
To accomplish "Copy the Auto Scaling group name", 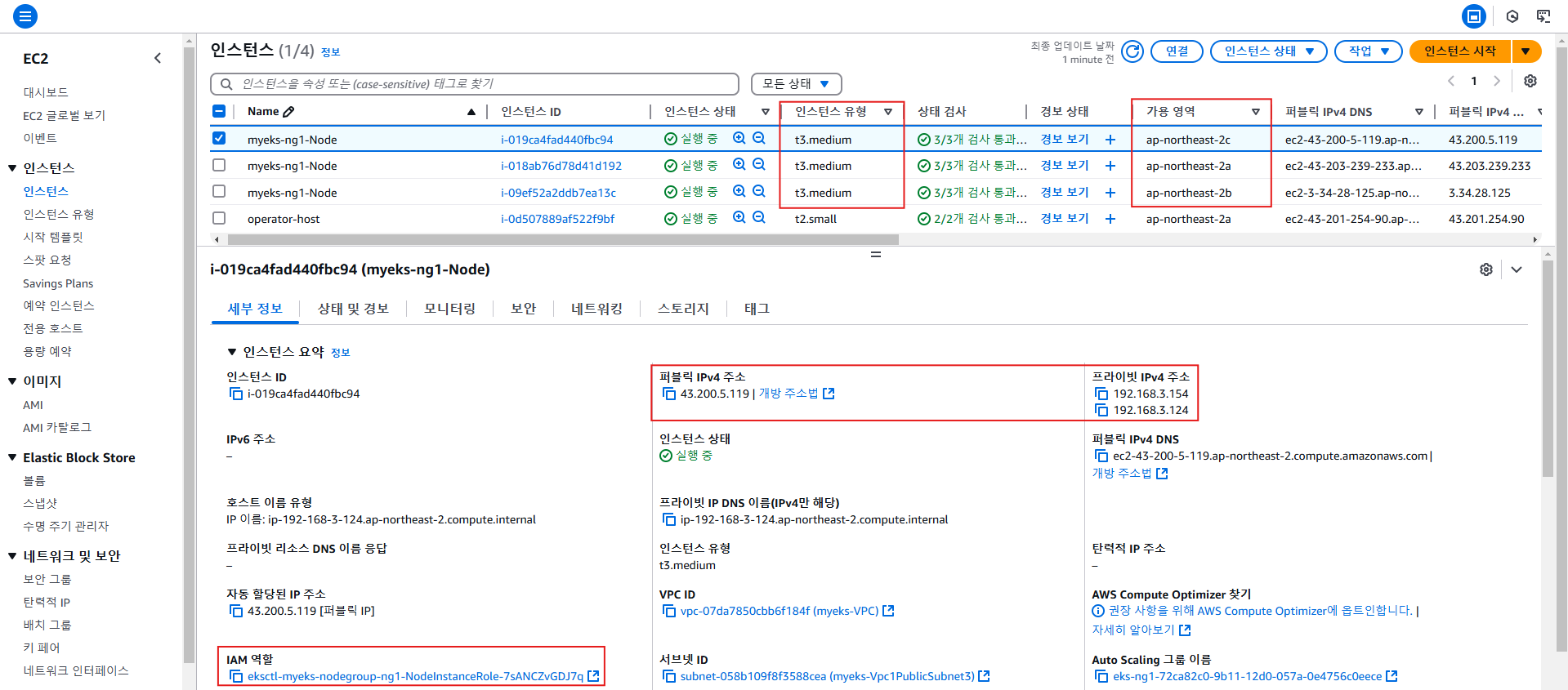I will pos(1101,676).
